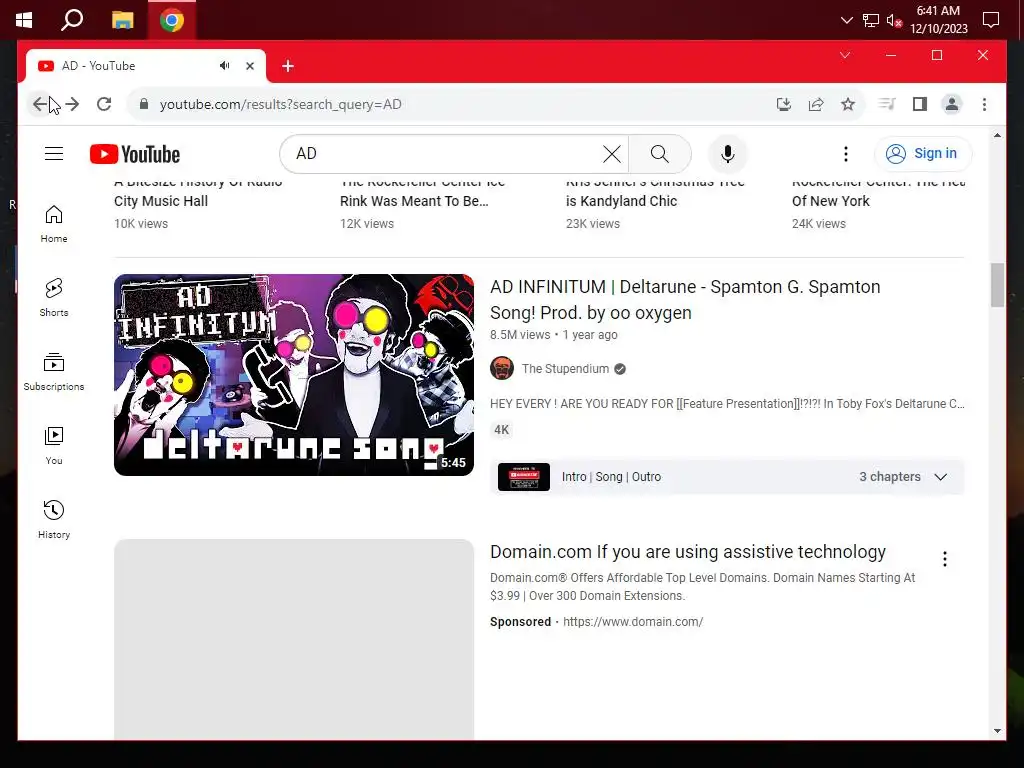
Task: Open Subscriptions in sidebar
Action: [x=54, y=372]
